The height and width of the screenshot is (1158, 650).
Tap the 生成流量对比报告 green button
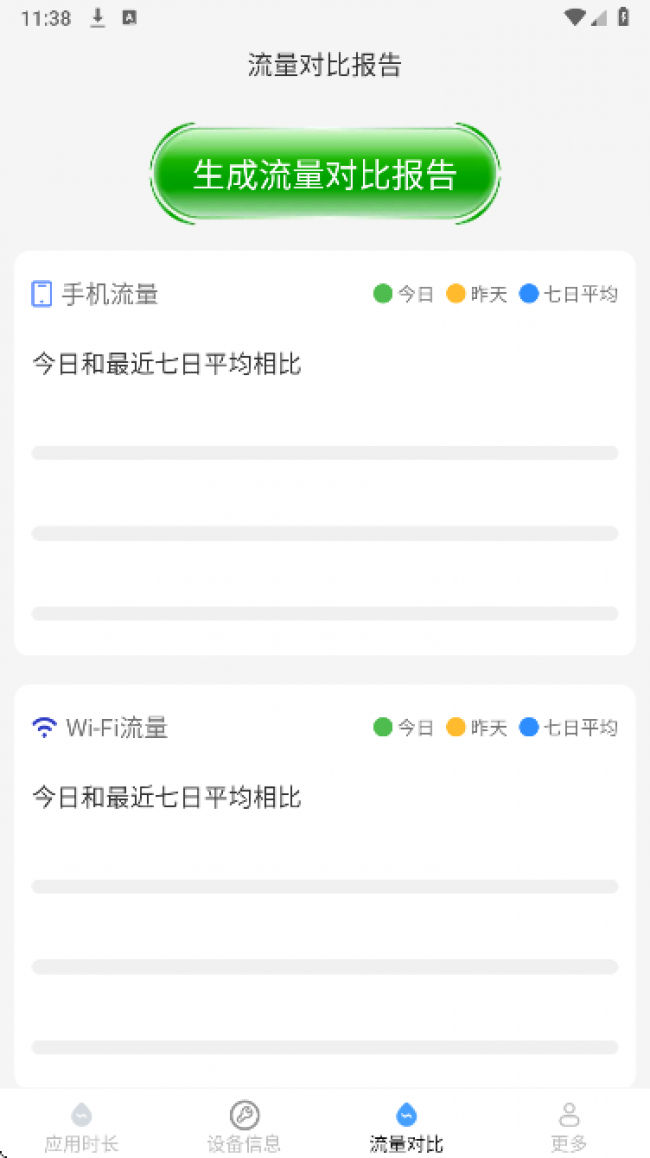pyautogui.click(x=325, y=175)
